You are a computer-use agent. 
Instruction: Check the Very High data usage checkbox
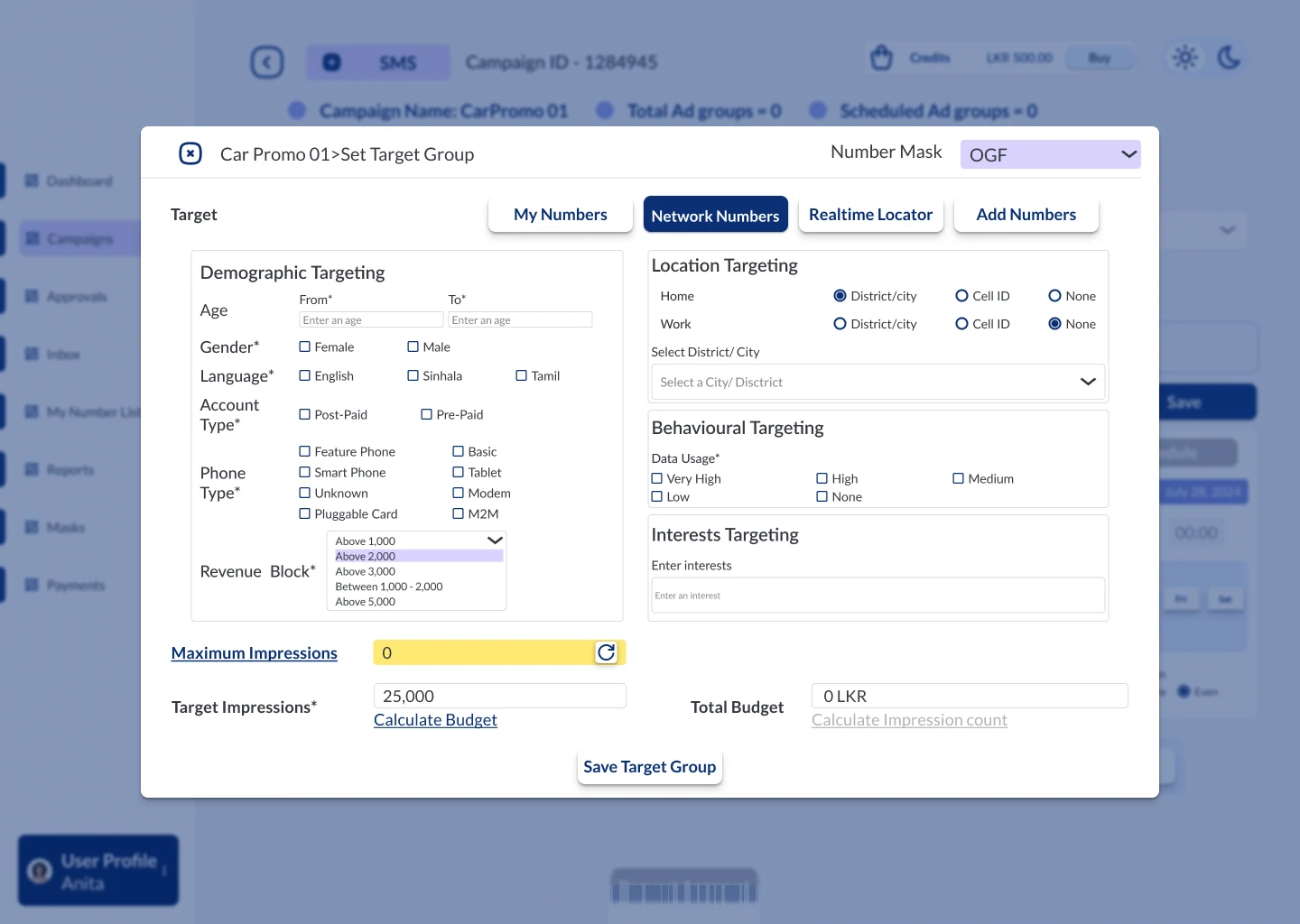click(x=657, y=478)
